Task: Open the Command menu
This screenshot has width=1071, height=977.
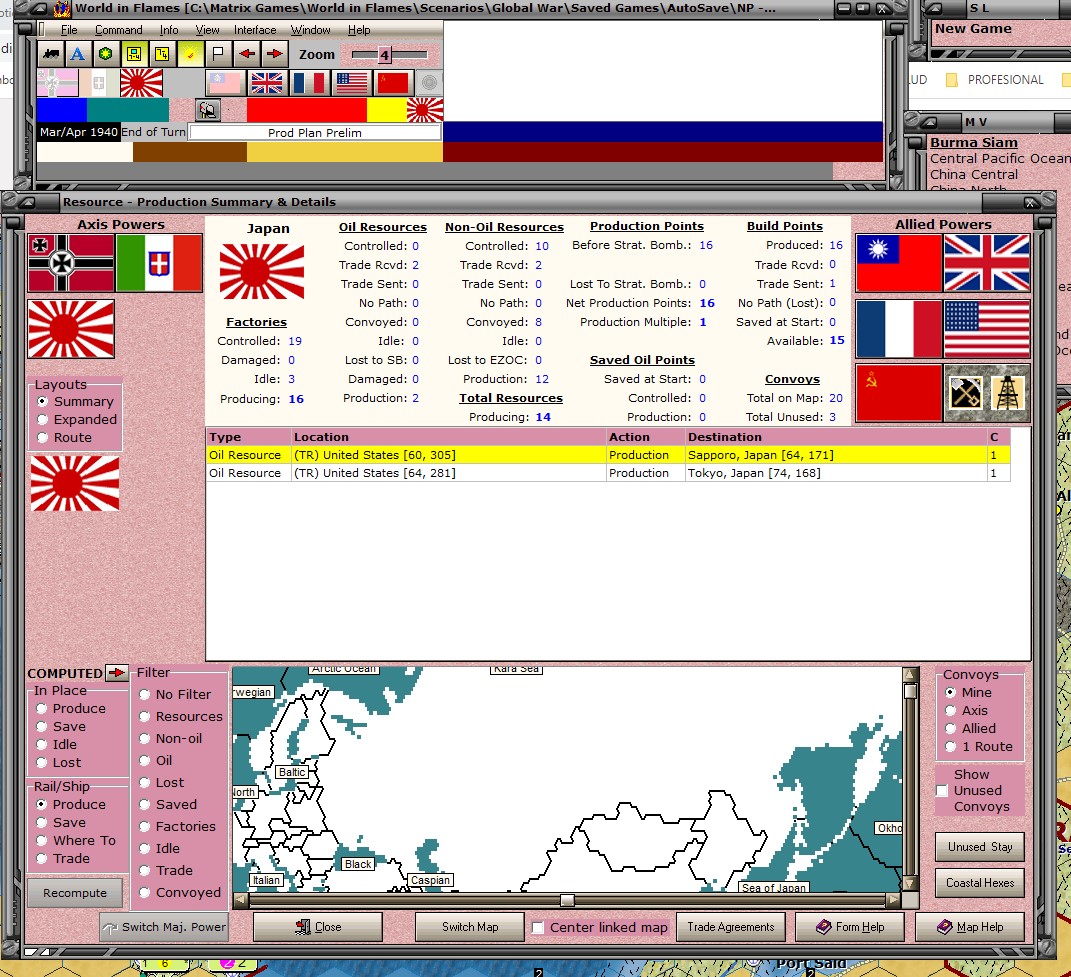Action: point(119,30)
